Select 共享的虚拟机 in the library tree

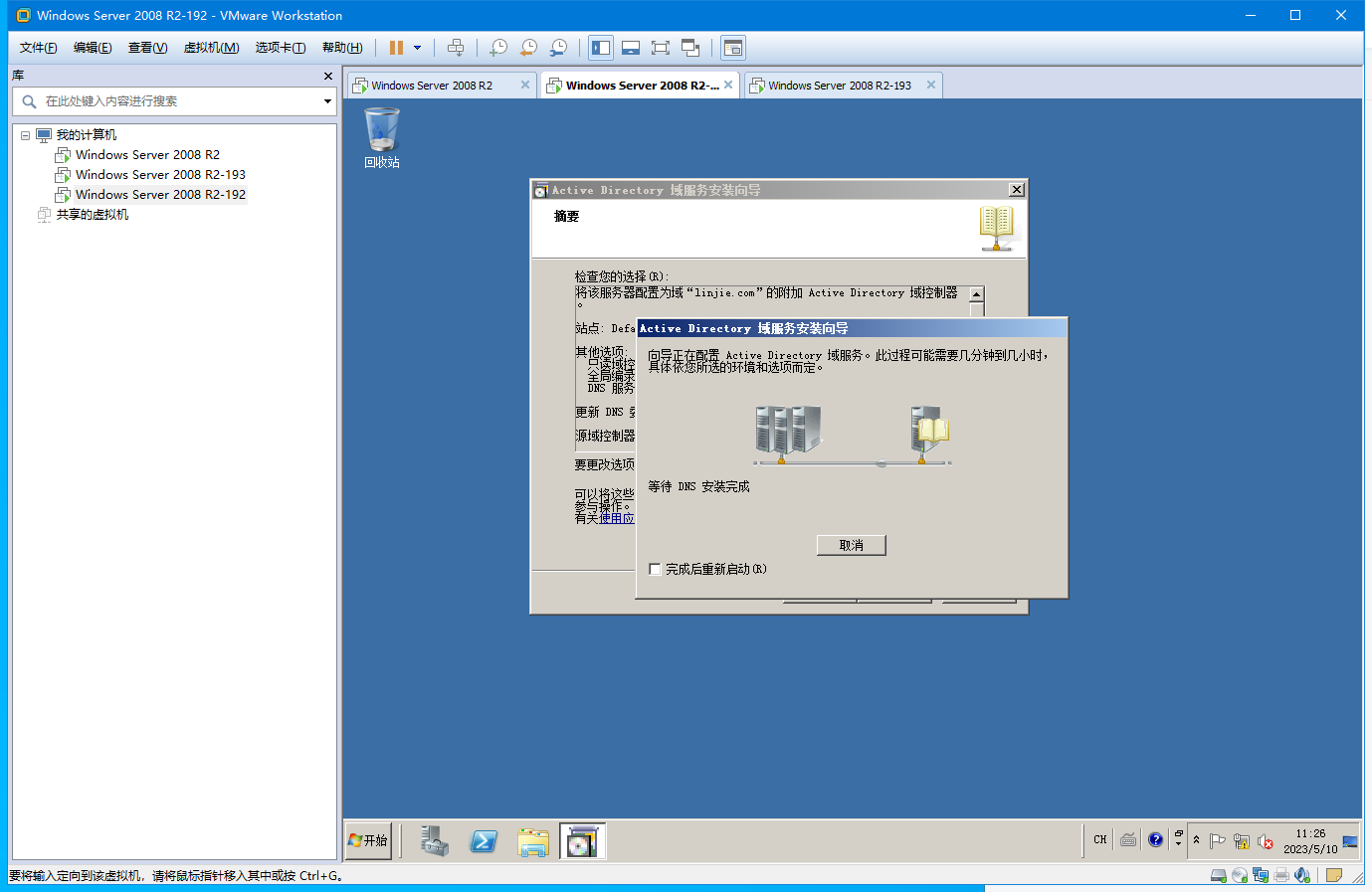(x=92, y=215)
